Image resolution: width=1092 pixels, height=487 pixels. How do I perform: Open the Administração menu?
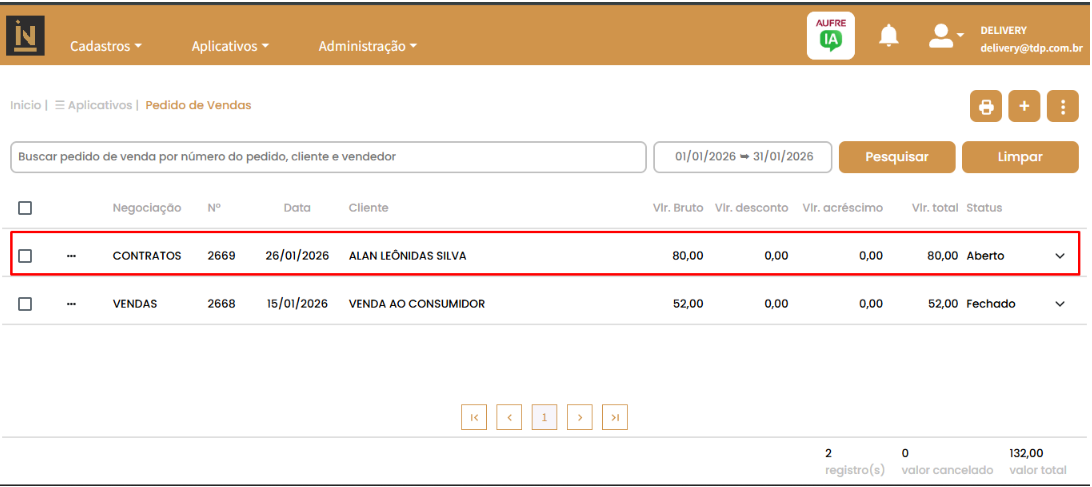tap(367, 46)
